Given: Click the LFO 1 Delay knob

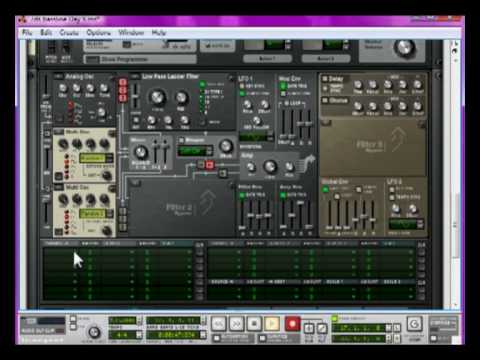Looking at the screenshot, I should pos(264,104).
